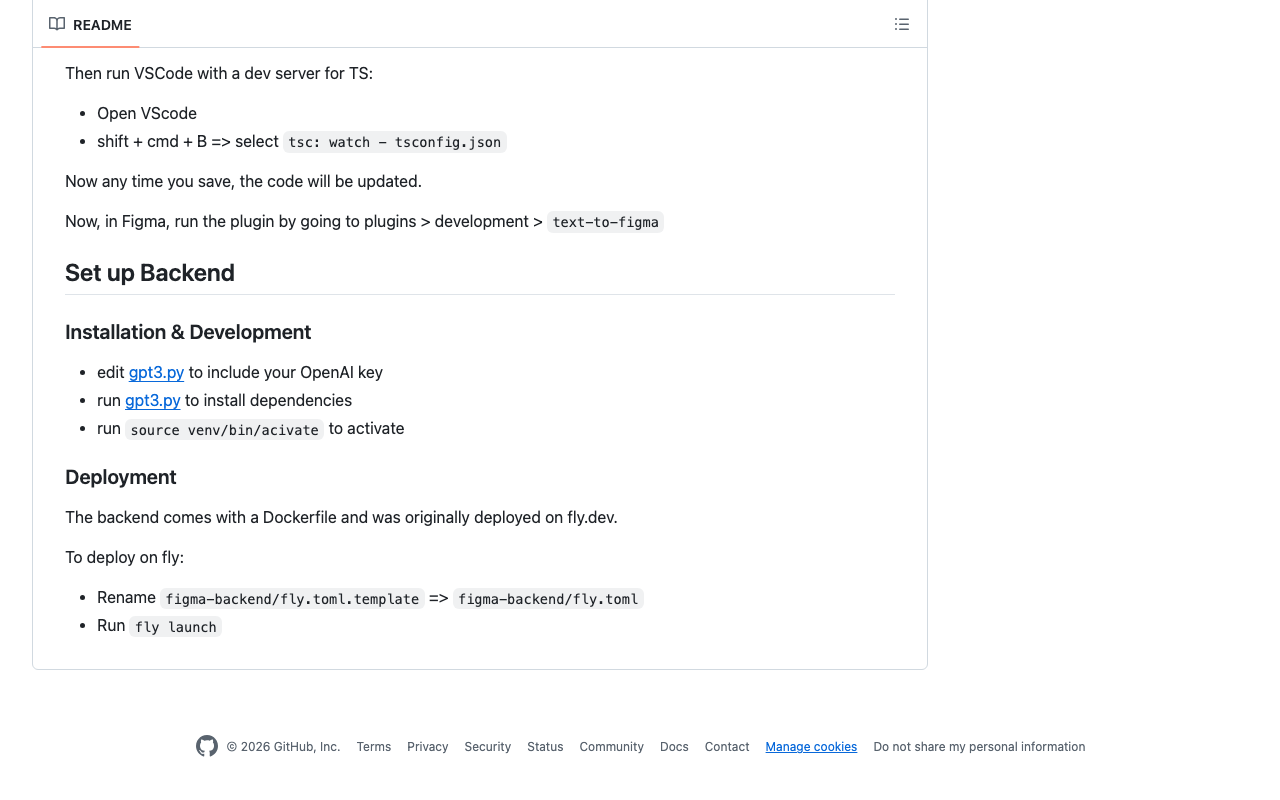1280x800 pixels.
Task: Click the fly launch code snippet
Action: click(x=176, y=626)
